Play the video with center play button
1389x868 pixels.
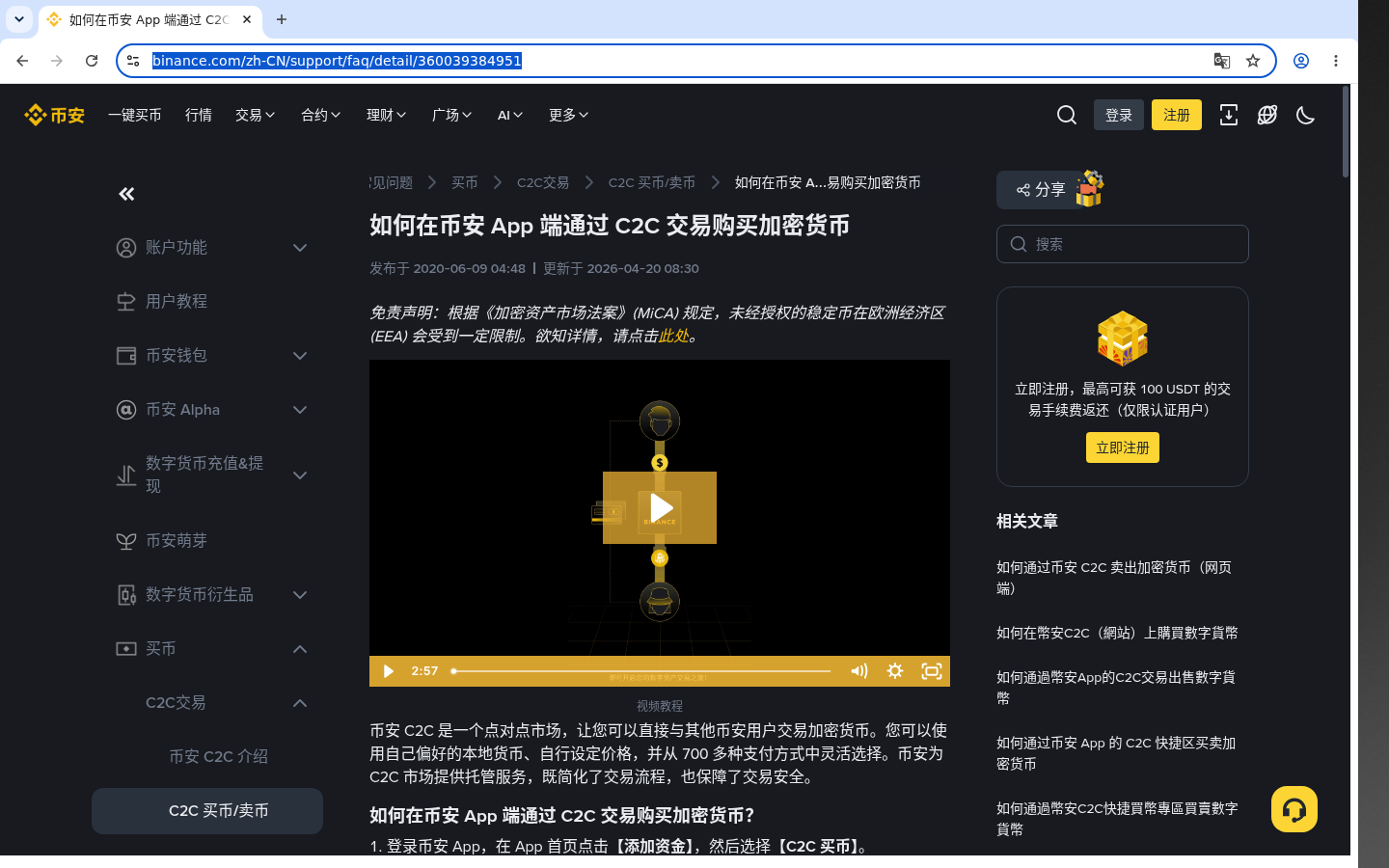[x=660, y=507]
